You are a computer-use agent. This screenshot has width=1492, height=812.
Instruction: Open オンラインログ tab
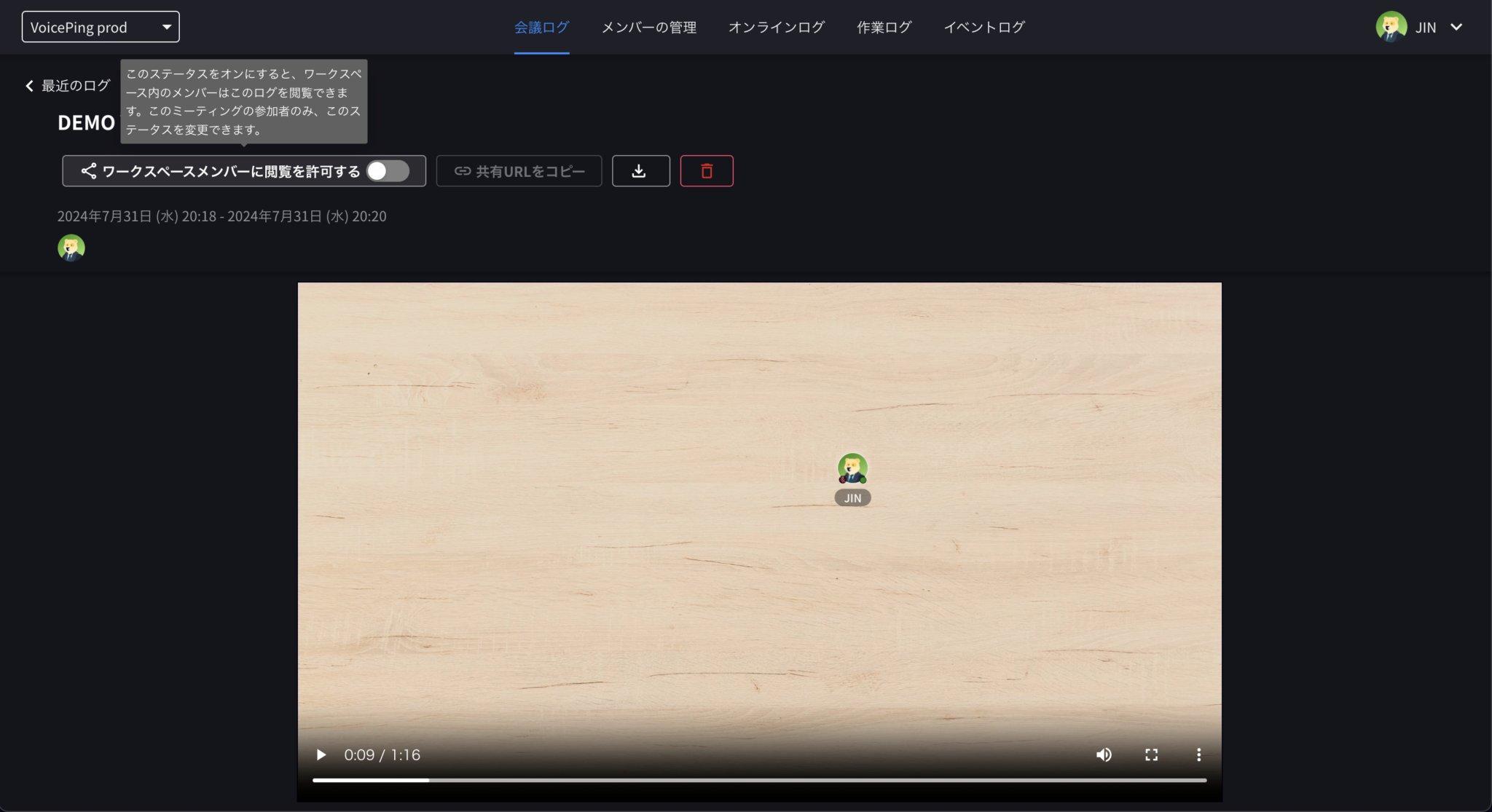(776, 27)
